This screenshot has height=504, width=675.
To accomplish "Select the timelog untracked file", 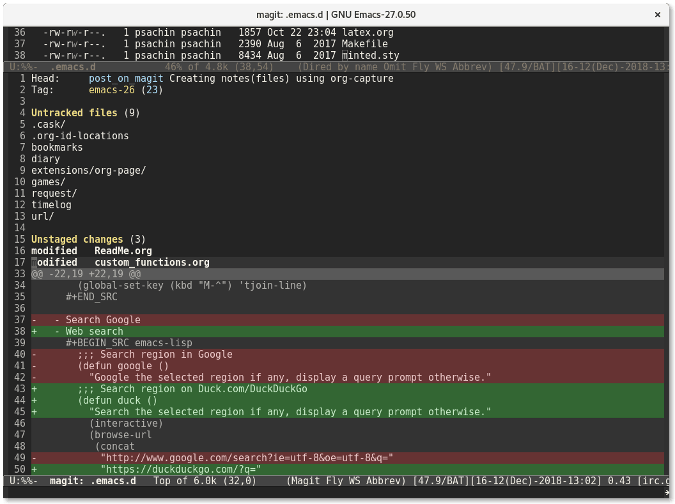I will pos(51,204).
